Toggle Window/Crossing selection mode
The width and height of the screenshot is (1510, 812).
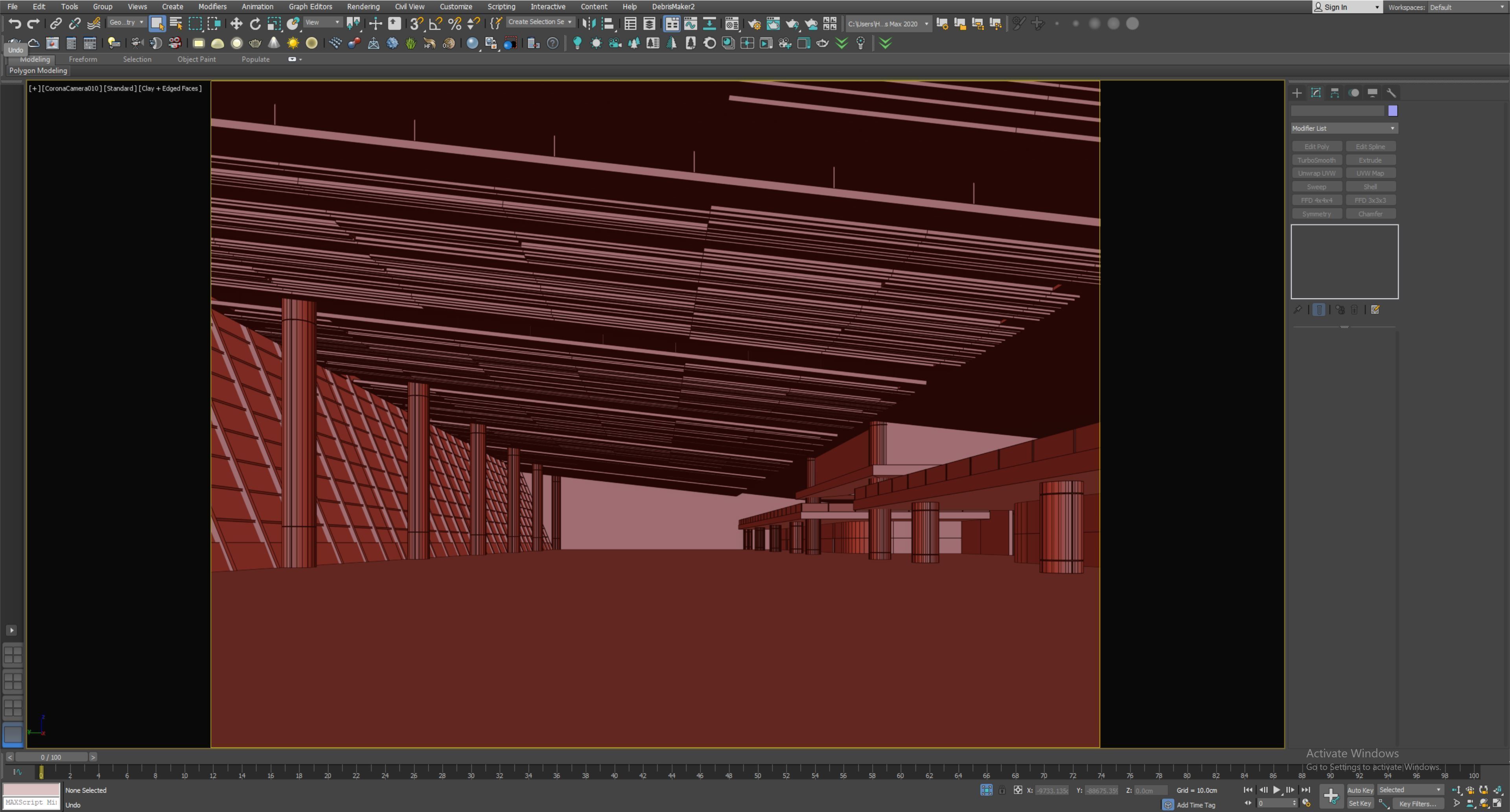(x=214, y=24)
